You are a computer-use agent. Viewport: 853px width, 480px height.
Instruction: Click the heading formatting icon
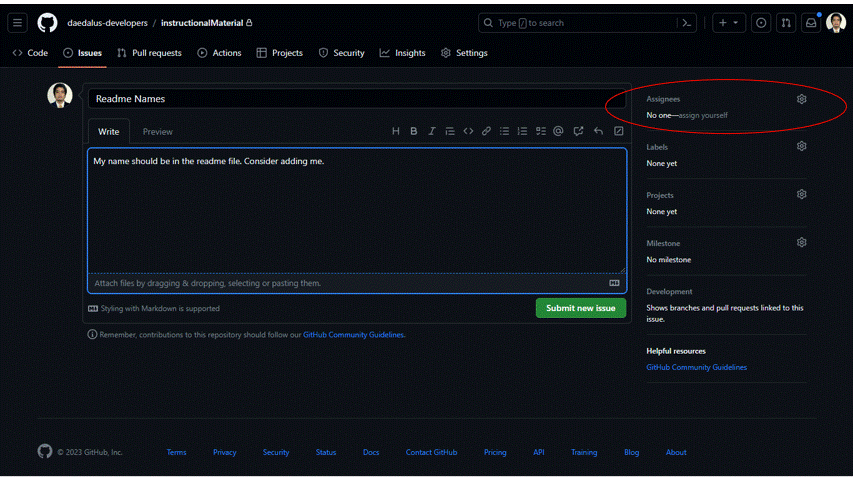(x=396, y=131)
